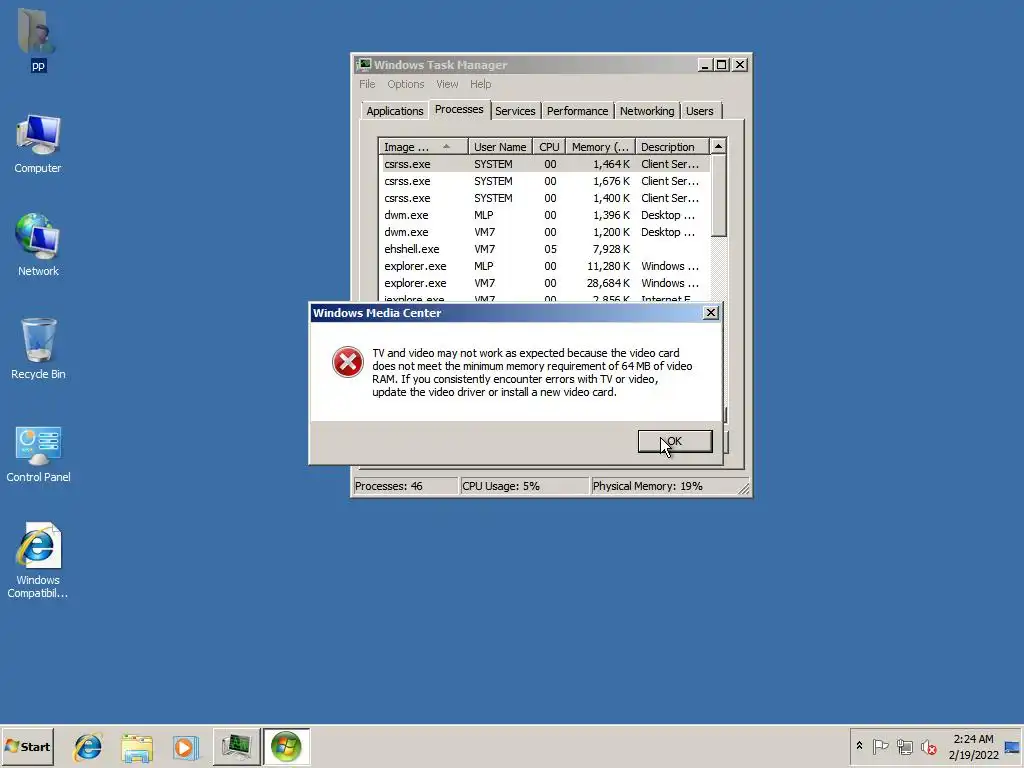Open Action Center flag tray icon
Viewport: 1024px width, 768px height.
(880, 746)
